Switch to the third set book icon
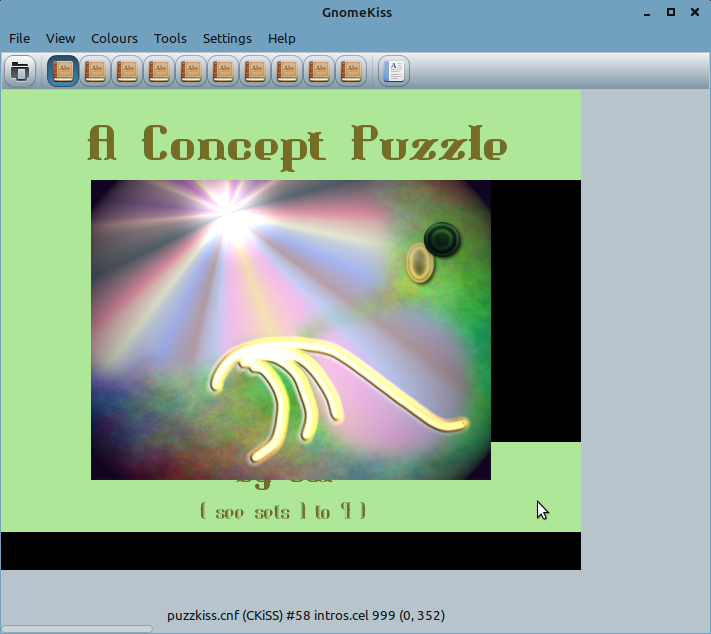The height and width of the screenshot is (634, 711). point(127,71)
